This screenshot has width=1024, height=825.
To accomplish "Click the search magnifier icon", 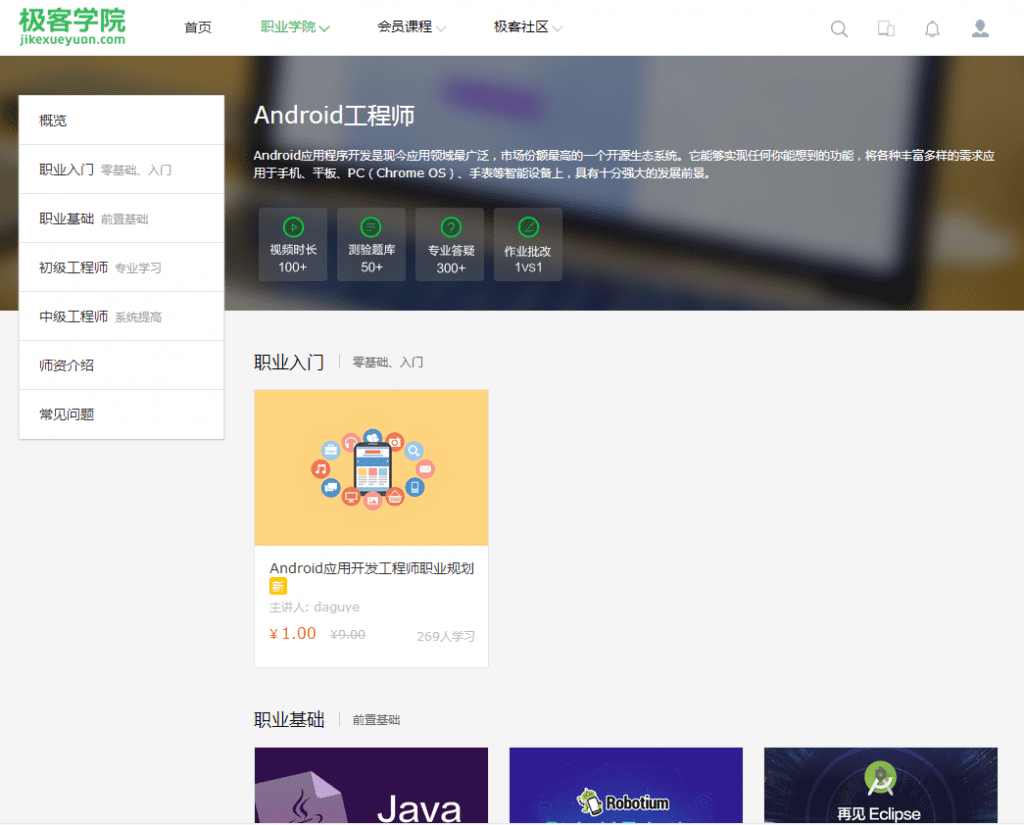I will (838, 29).
